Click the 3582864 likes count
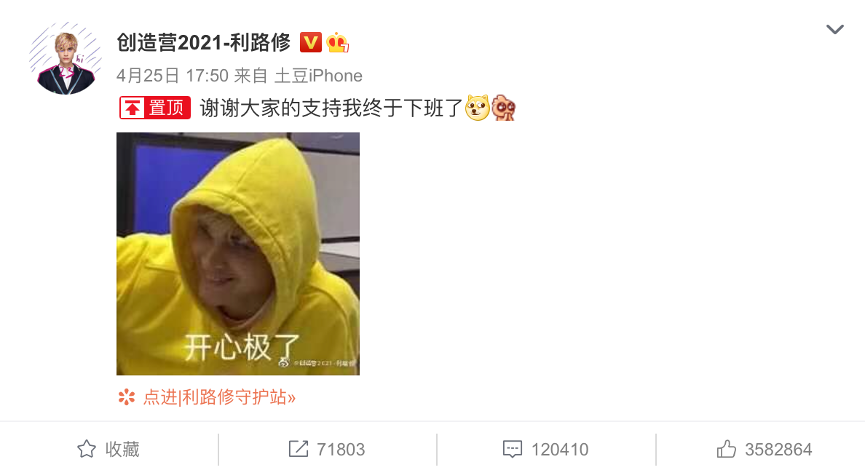Screen dimensions: 866x470 pyautogui.click(x=778, y=450)
